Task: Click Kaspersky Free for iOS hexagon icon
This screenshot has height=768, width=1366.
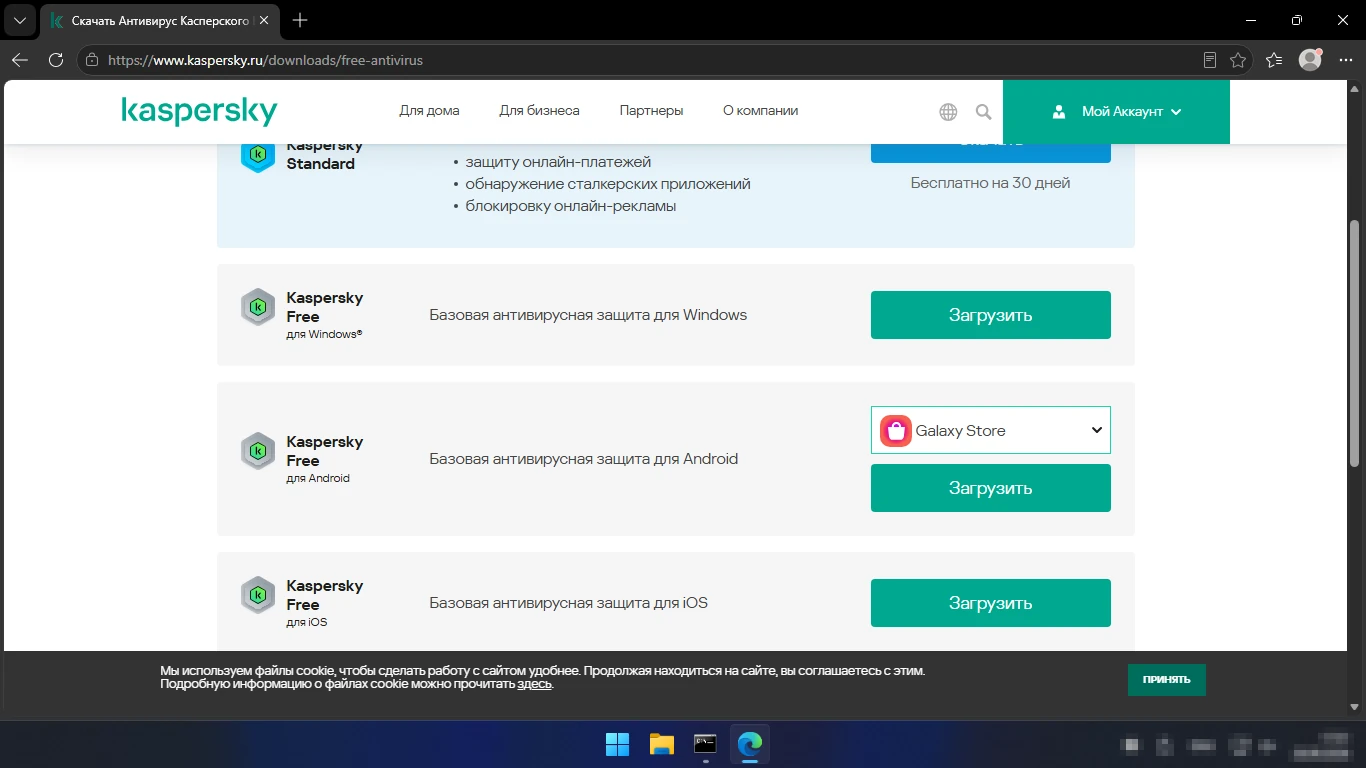Action: (x=258, y=595)
